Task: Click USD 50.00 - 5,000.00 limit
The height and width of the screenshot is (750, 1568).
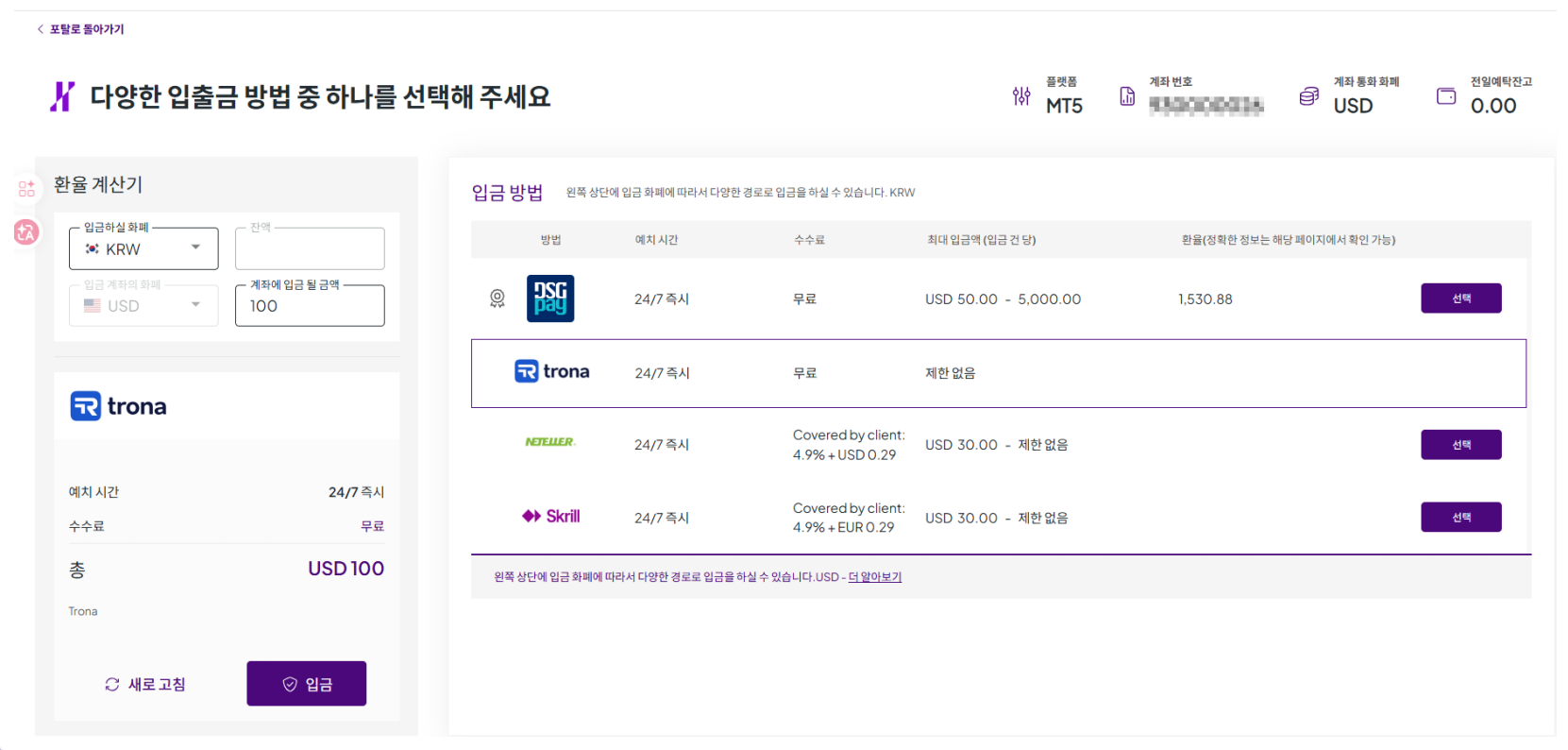Action: point(1003,298)
